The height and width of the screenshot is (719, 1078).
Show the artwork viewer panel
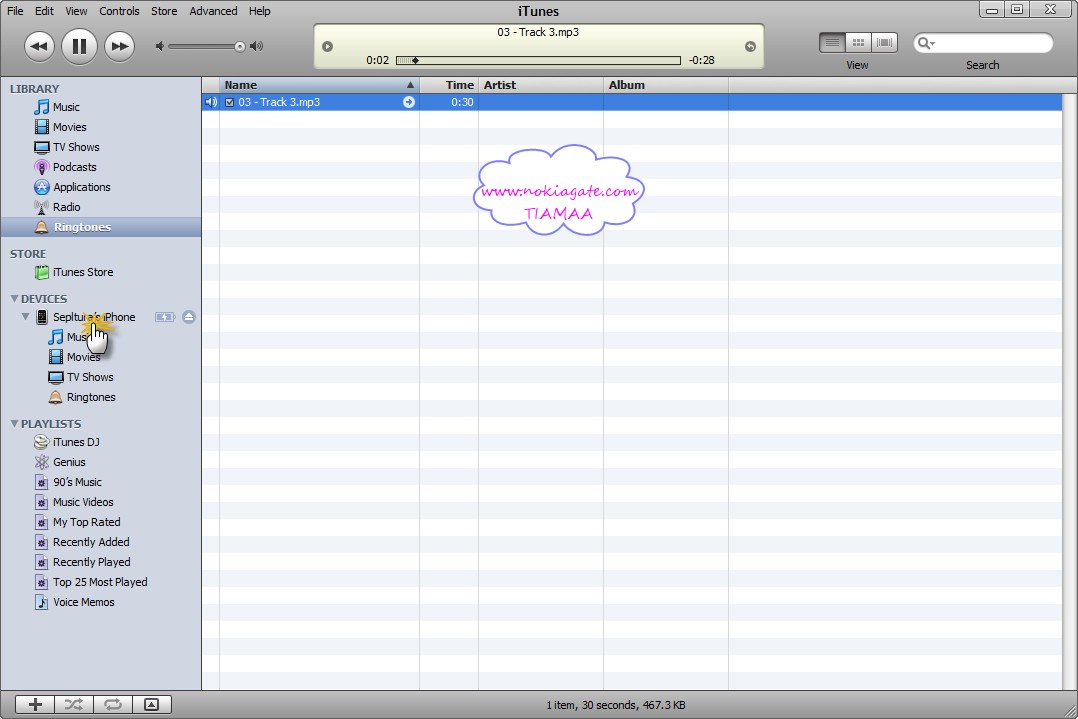[152, 704]
